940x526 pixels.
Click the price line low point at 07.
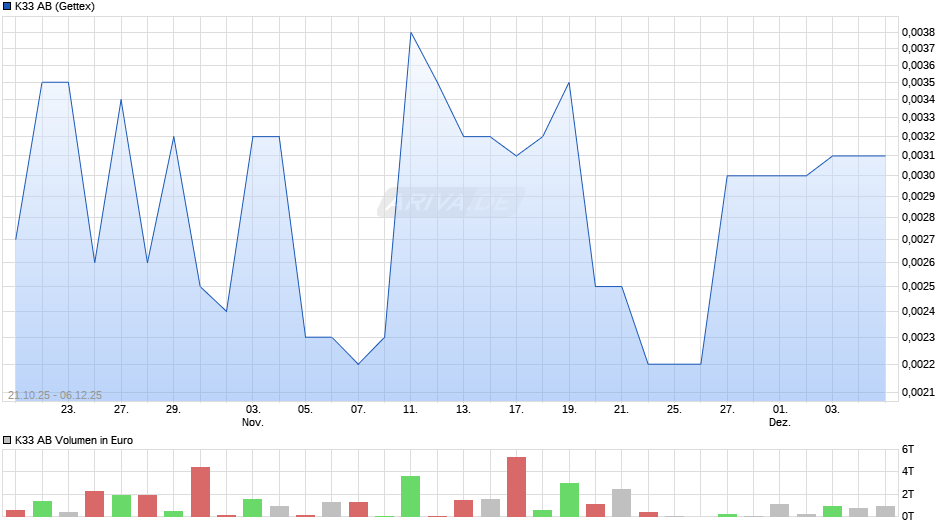[358, 364]
